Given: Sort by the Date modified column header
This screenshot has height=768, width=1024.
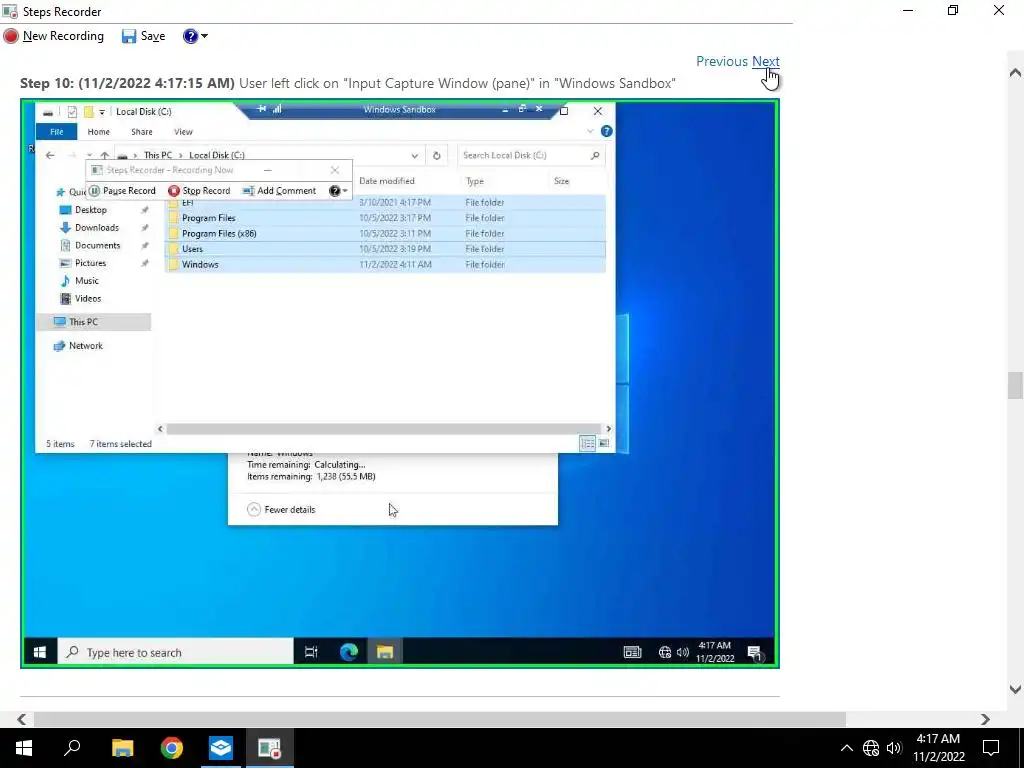Looking at the screenshot, I should [387, 181].
